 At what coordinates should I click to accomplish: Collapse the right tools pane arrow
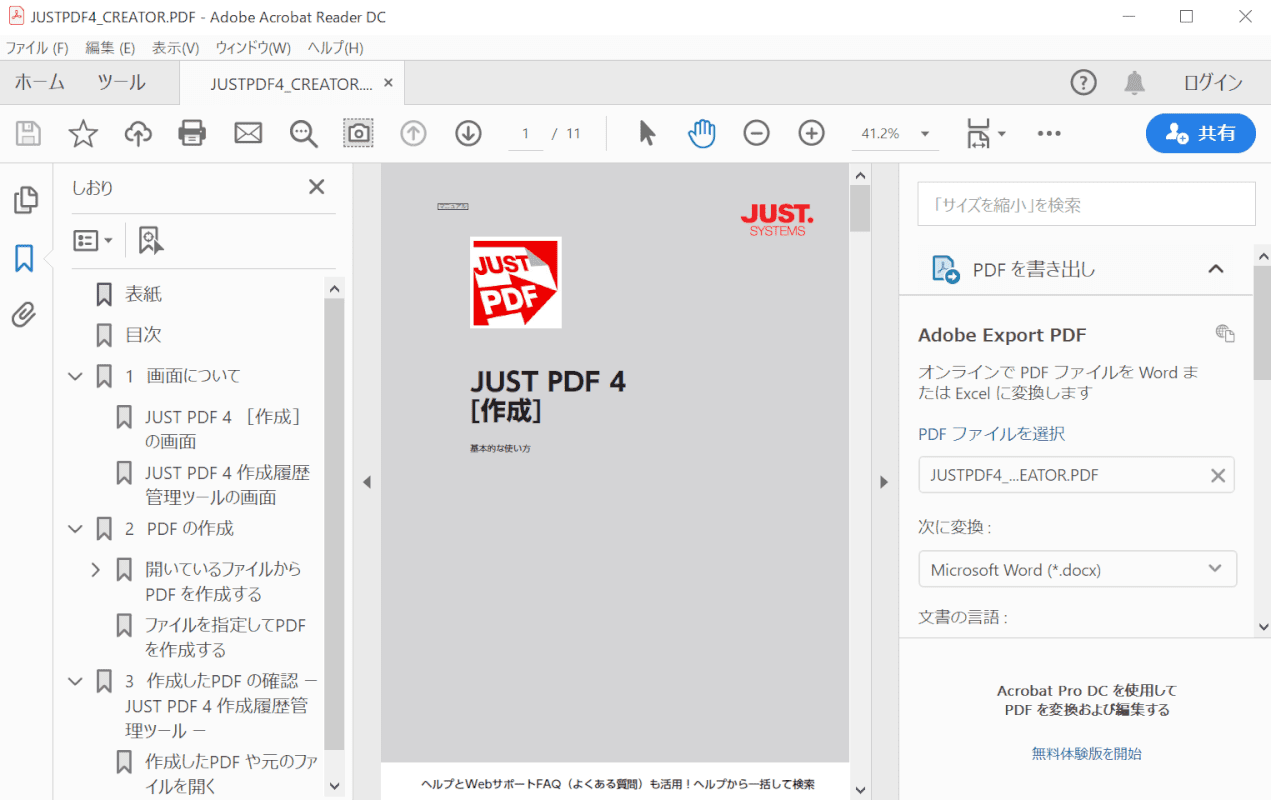click(884, 482)
